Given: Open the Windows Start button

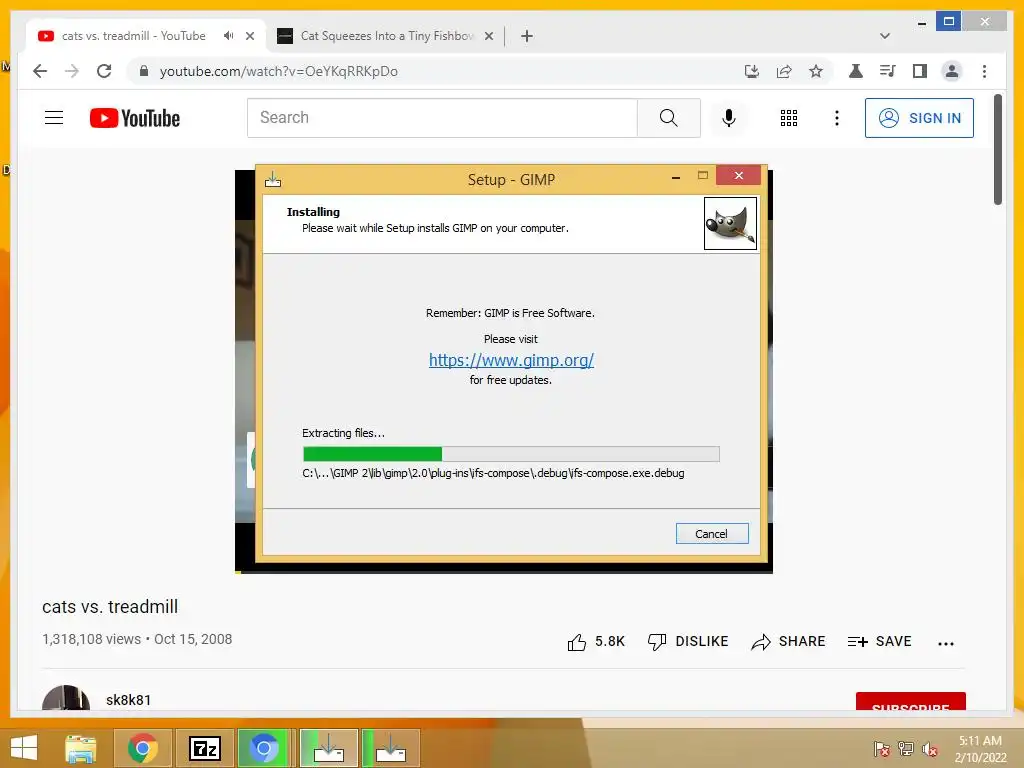Looking at the screenshot, I should coord(24,748).
